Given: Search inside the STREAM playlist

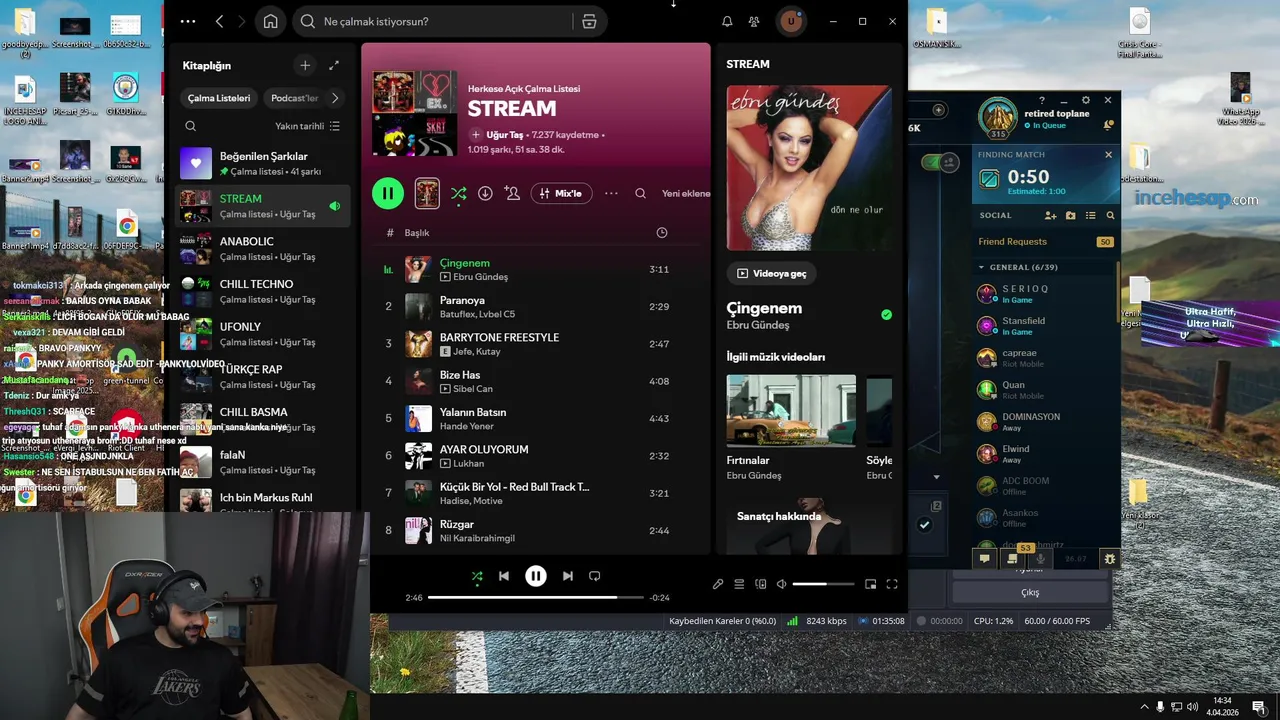Looking at the screenshot, I should (x=640, y=193).
